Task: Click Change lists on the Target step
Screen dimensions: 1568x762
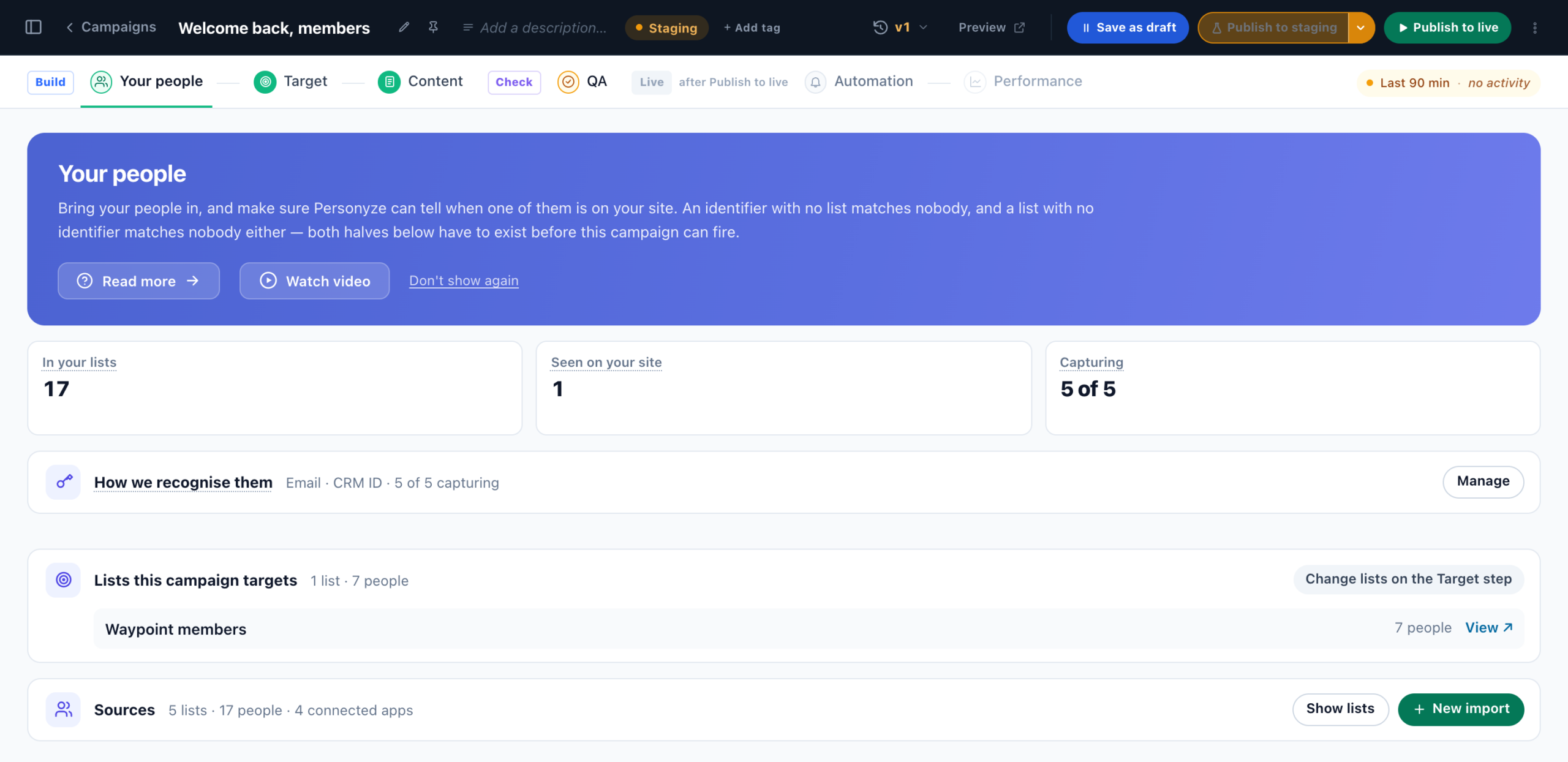Action: click(x=1408, y=579)
